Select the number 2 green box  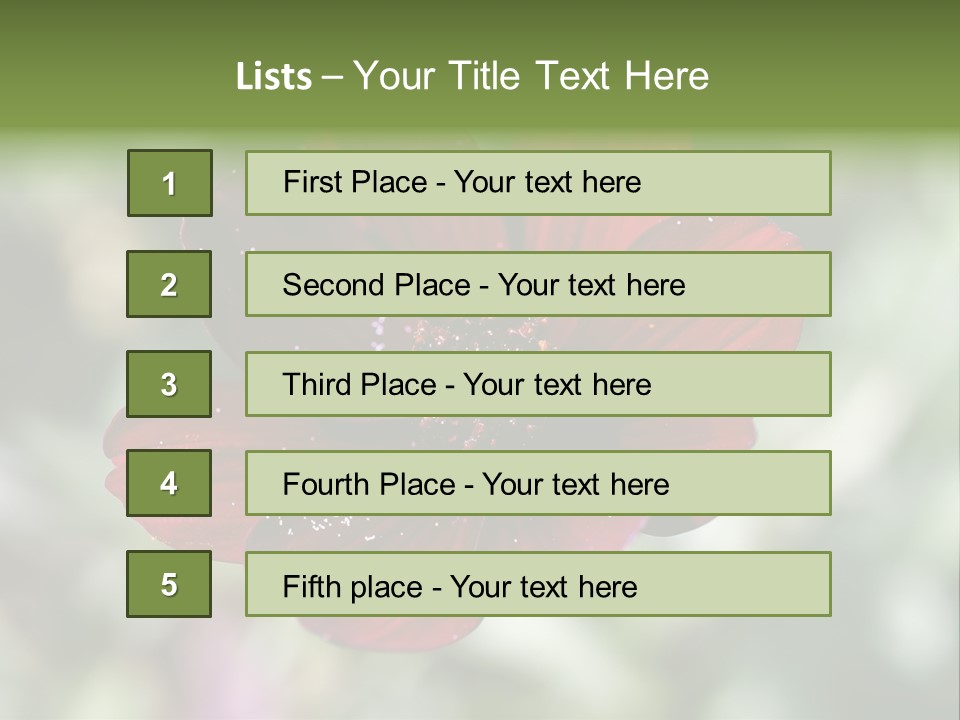(170, 284)
